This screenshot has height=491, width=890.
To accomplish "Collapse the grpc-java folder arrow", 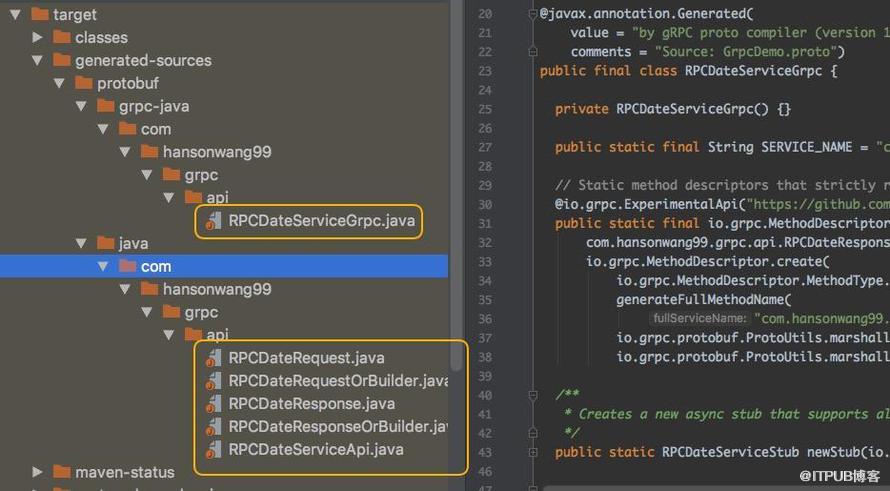I will tap(81, 106).
